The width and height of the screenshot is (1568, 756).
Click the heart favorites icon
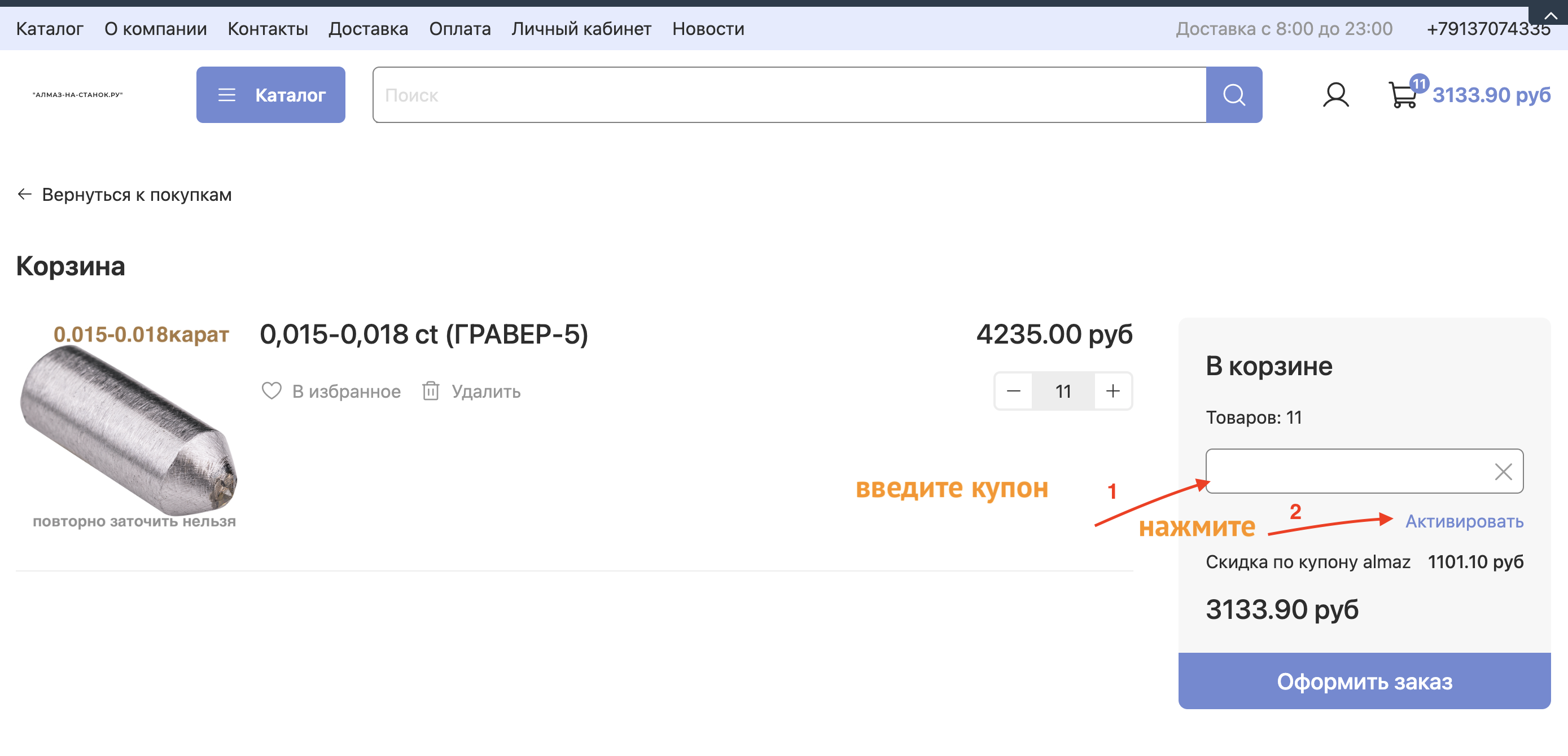coord(271,390)
